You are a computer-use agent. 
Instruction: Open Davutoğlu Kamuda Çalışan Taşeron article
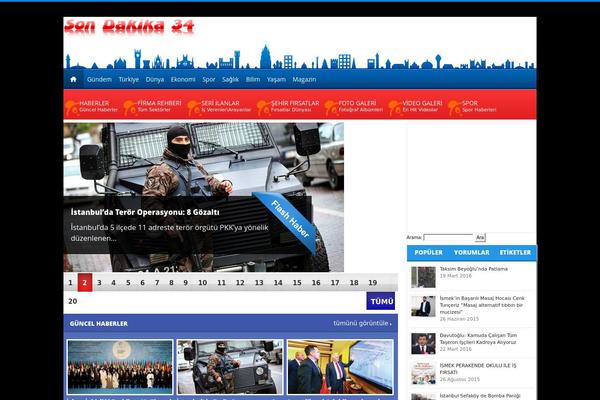478,339
